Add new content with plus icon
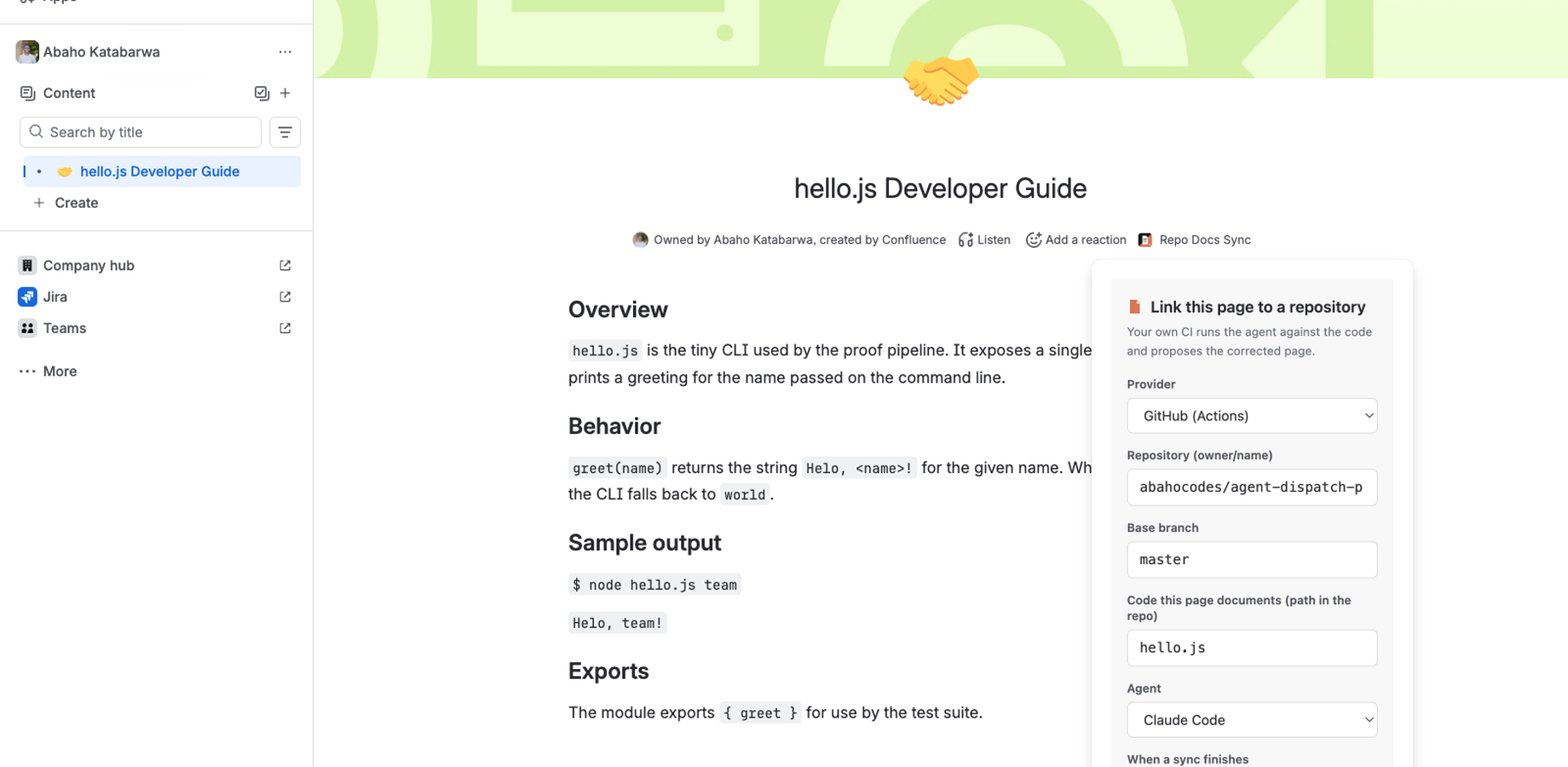Screen dimensions: 1568x767 285,93
